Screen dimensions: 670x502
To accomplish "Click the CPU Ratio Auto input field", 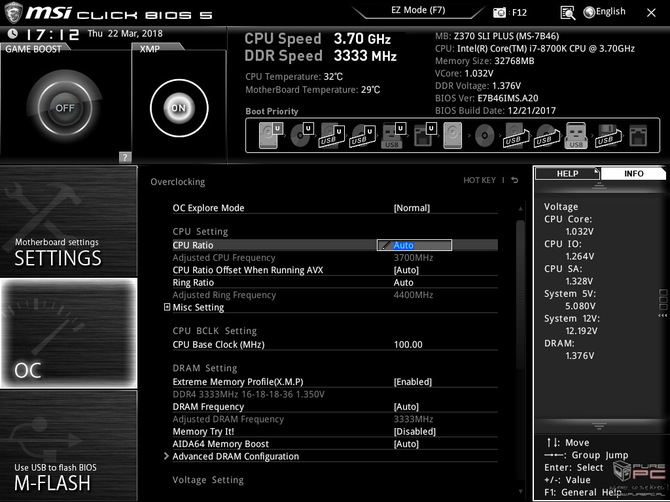I will click(414, 245).
